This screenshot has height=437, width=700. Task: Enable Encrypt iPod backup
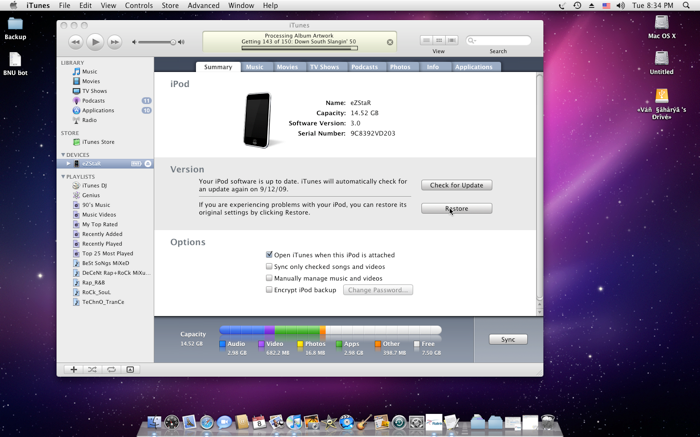(269, 290)
